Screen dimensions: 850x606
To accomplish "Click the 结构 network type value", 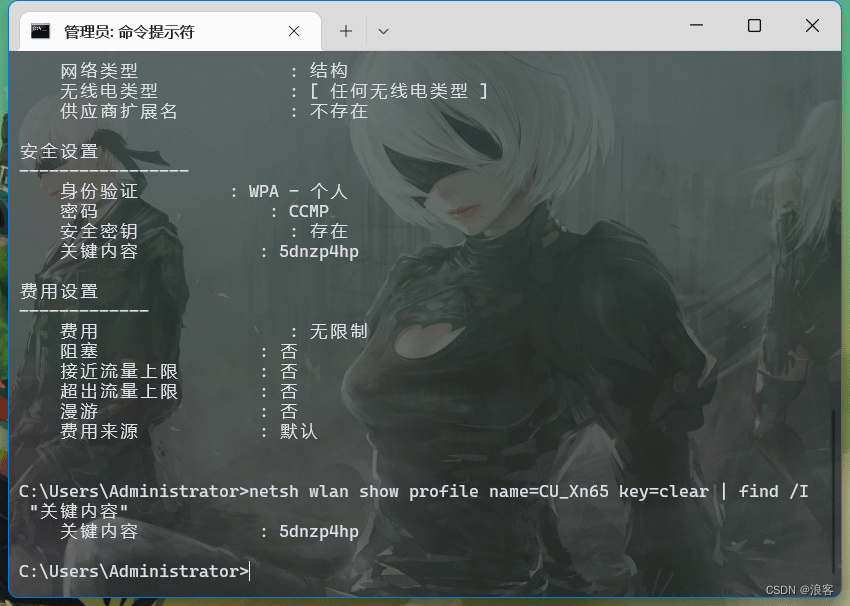I will click(x=329, y=71).
